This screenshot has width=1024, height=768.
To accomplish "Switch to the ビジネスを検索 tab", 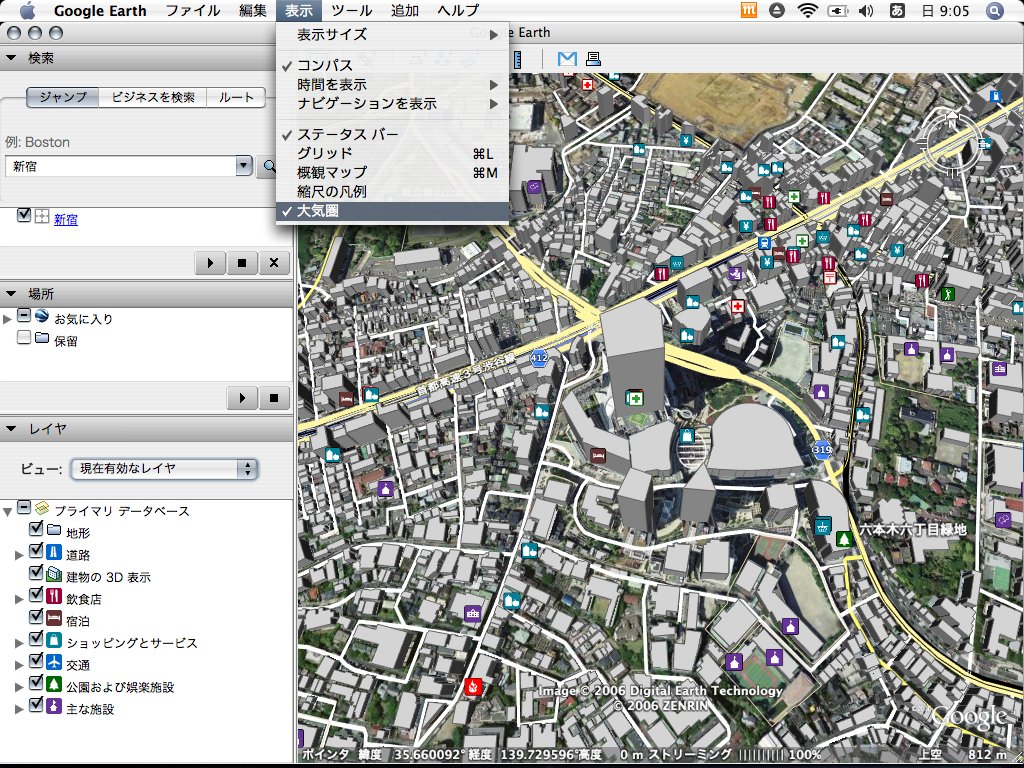I will tap(153, 97).
